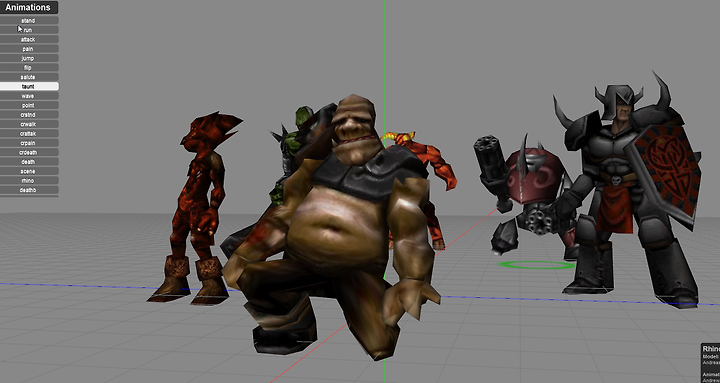The width and height of the screenshot is (720, 383).
Task: Select the death animation
Action: pos(29,162)
